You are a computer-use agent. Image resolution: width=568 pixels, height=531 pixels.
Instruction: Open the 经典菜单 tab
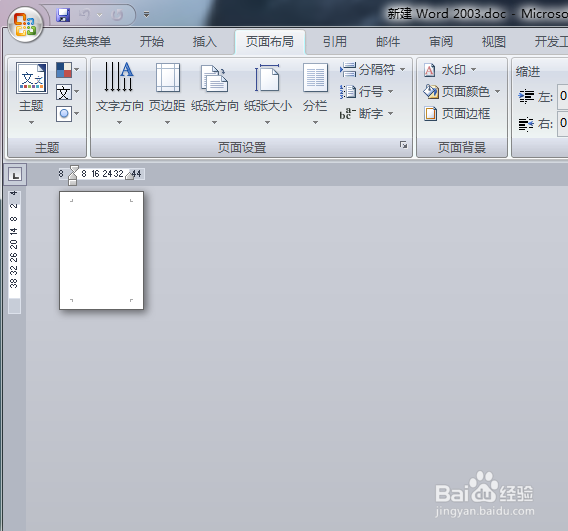click(87, 42)
